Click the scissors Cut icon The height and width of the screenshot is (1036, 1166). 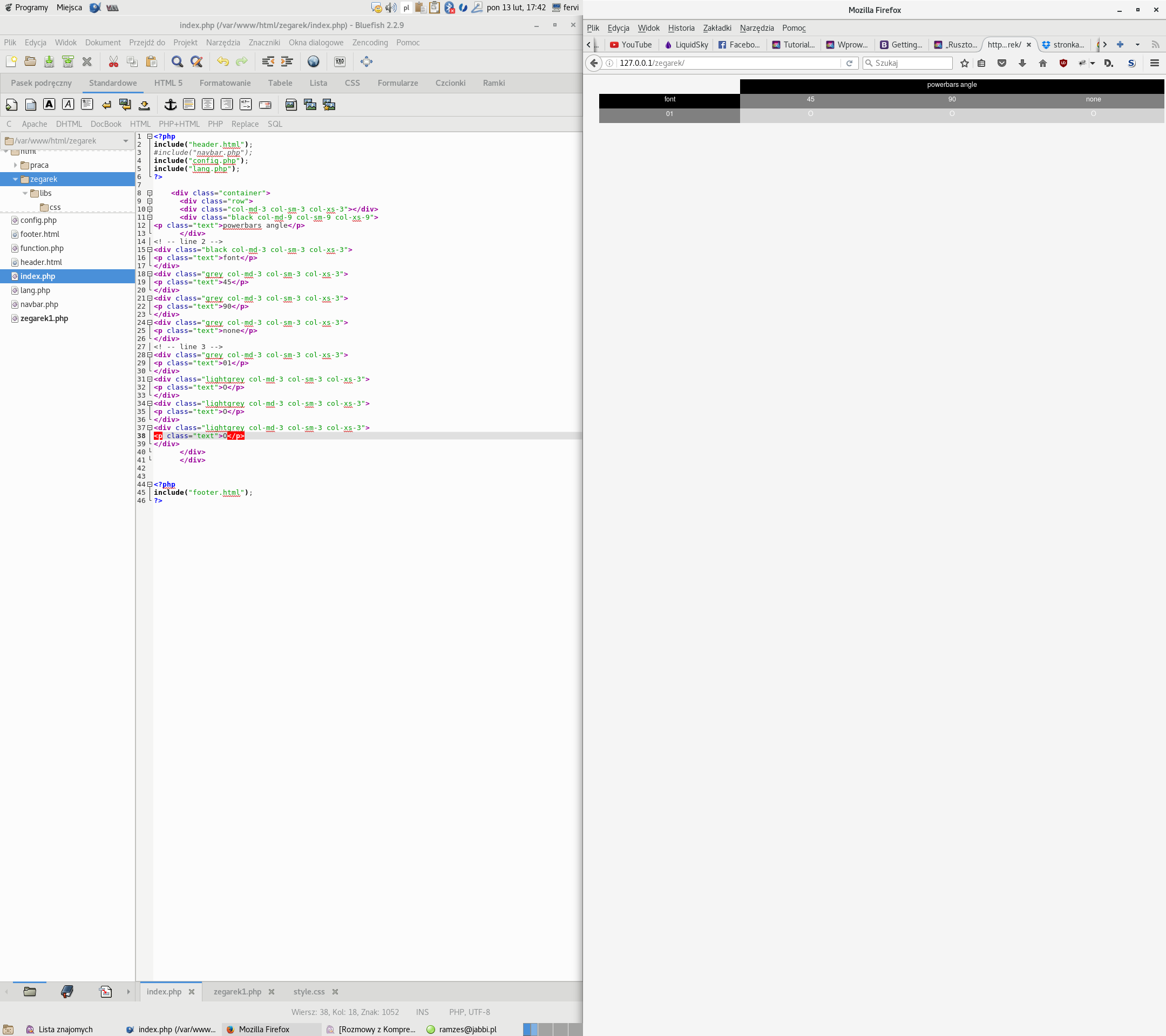point(113,62)
